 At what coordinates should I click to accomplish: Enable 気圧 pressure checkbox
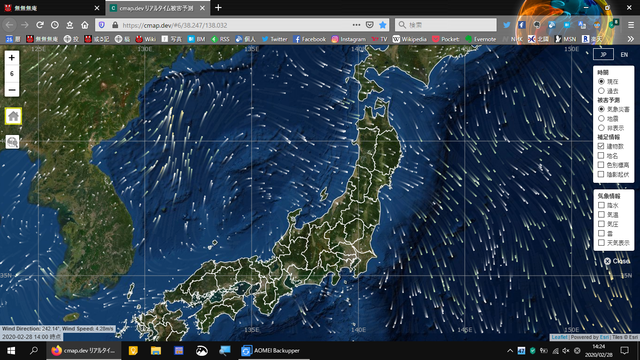pyautogui.click(x=601, y=224)
